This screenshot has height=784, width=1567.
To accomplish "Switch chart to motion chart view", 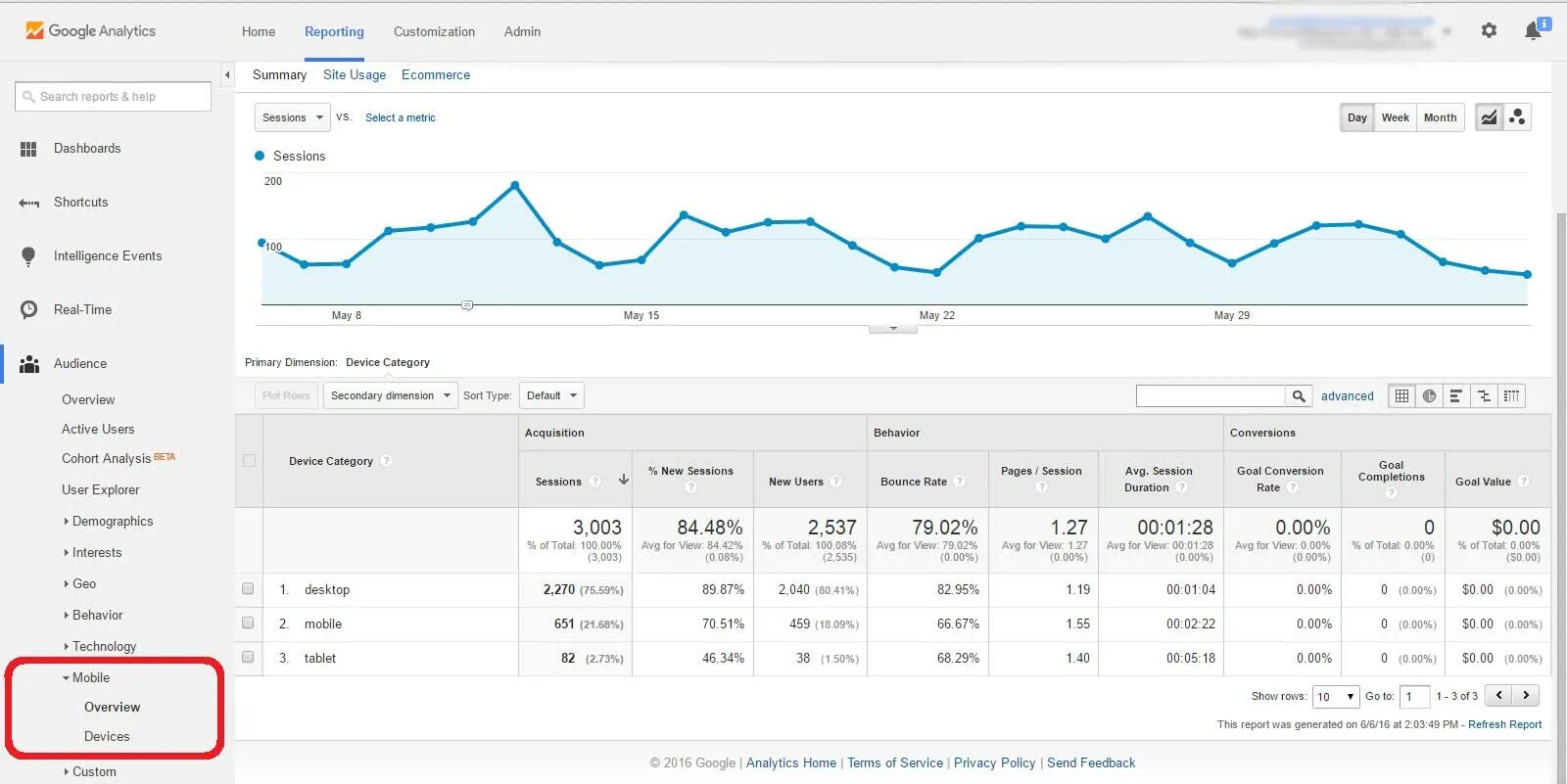I will [1517, 117].
